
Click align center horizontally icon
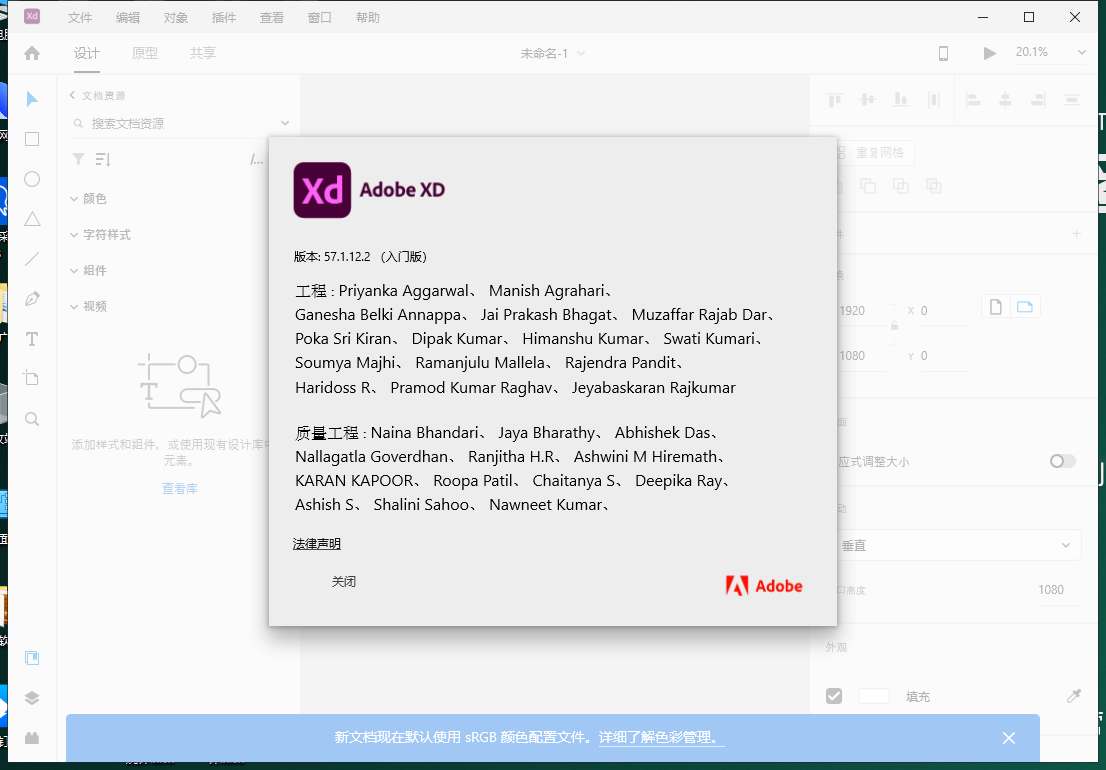click(x=1005, y=100)
